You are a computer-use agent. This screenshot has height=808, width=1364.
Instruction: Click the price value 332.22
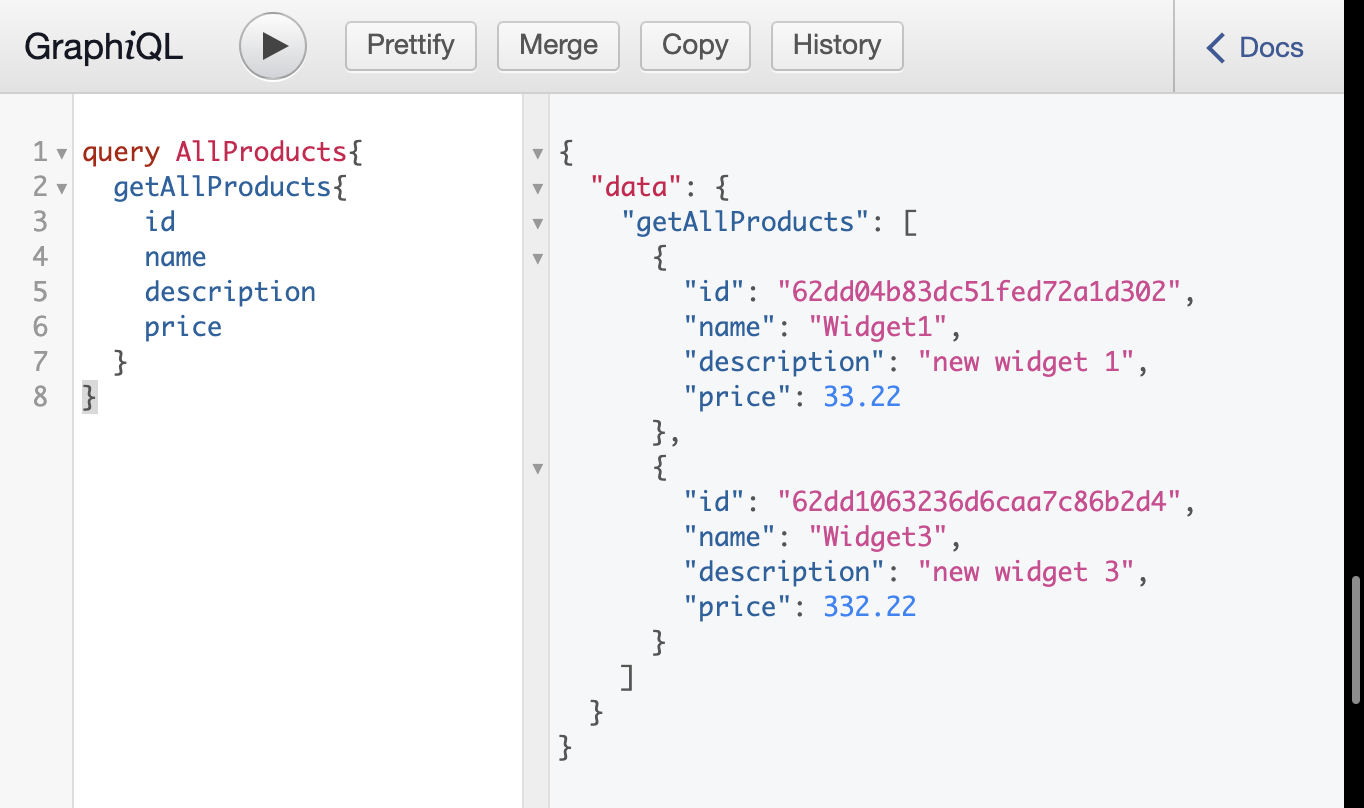[870, 607]
